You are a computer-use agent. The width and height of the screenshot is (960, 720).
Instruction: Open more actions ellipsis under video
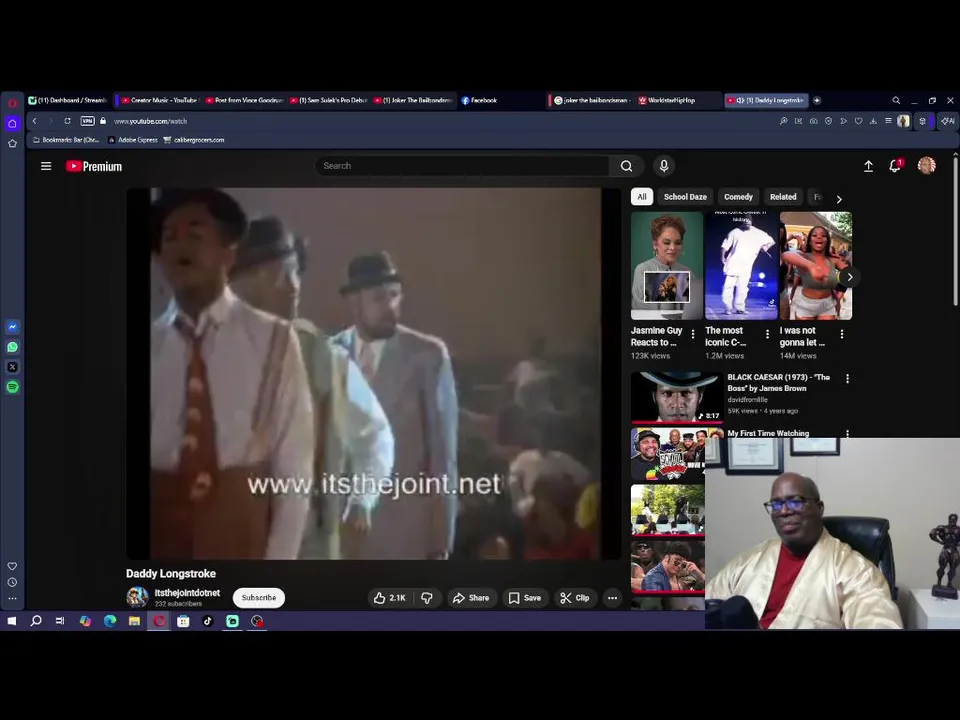click(x=612, y=598)
